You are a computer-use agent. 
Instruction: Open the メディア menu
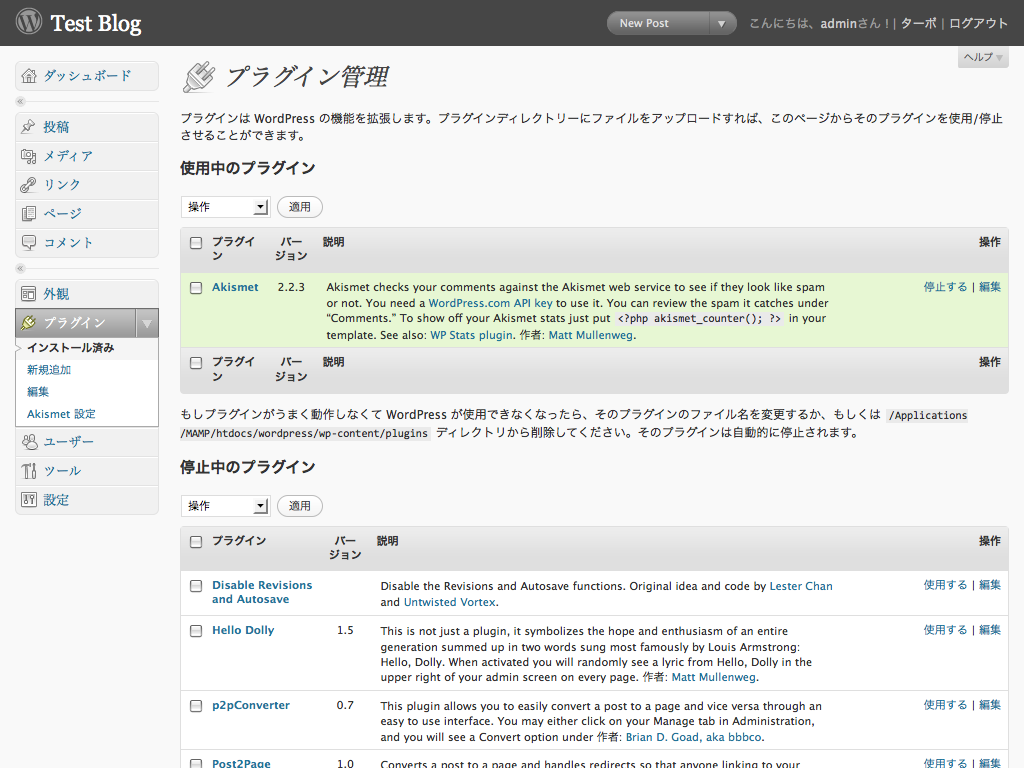click(68, 156)
